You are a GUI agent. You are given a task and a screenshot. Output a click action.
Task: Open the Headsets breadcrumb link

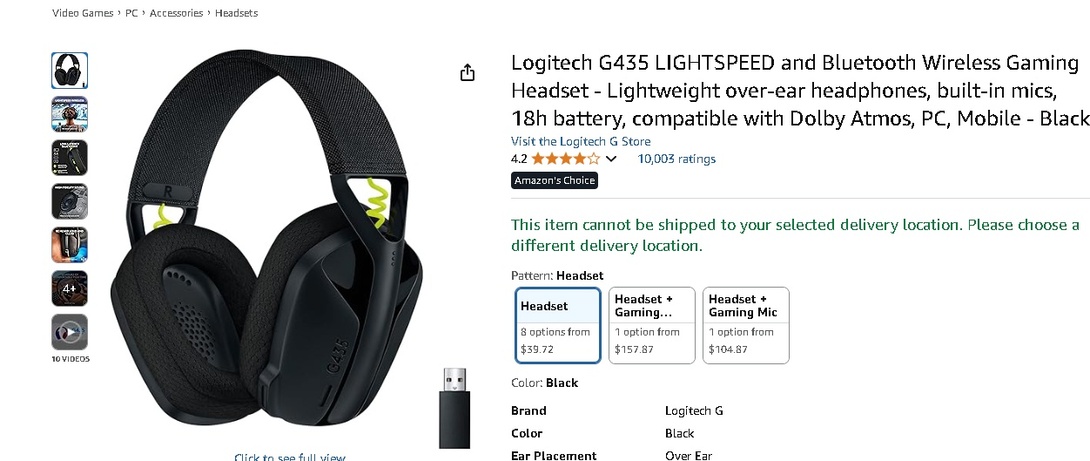pyautogui.click(x=236, y=13)
